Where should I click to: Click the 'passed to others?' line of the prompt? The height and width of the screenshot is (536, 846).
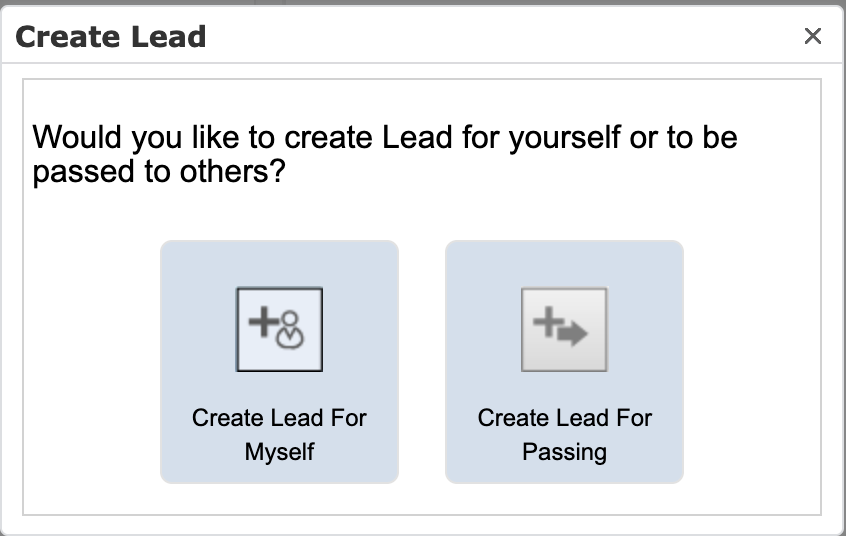point(159,172)
